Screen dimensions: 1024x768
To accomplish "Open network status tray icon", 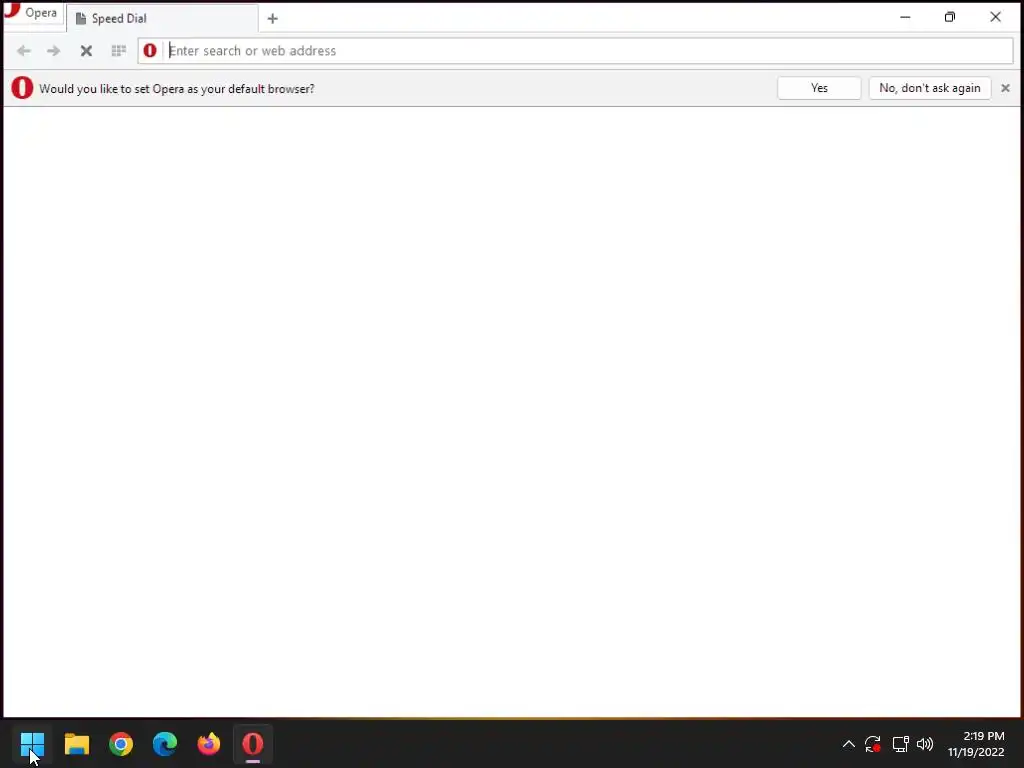I will (901, 744).
